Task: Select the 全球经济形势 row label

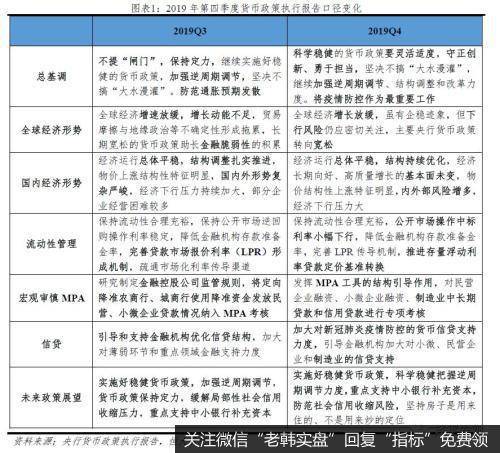Action: pos(51,130)
